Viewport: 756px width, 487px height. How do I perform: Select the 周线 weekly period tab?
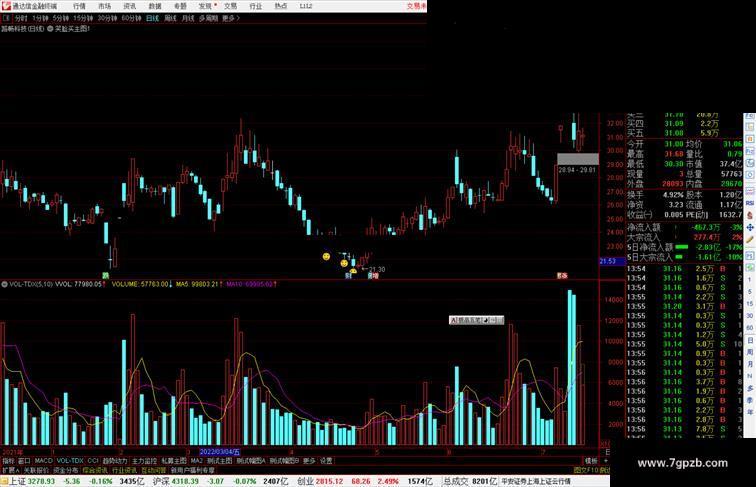coord(170,18)
